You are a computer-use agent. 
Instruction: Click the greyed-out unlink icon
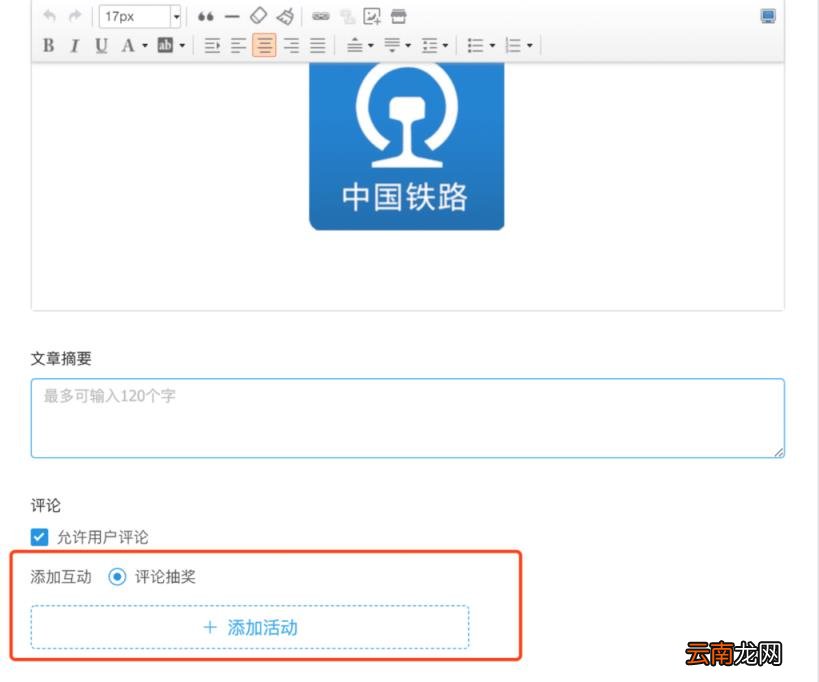coord(347,17)
